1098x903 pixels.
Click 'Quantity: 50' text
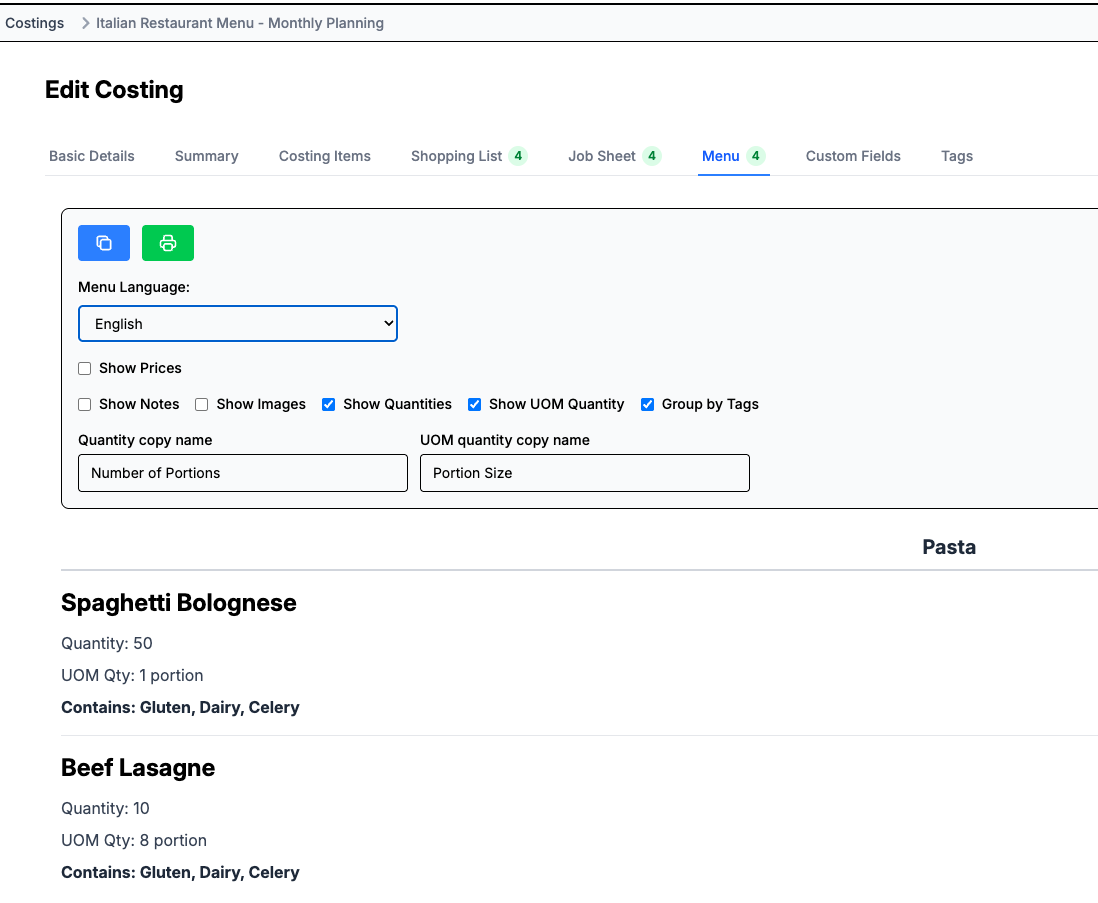pyautogui.click(x=106, y=643)
